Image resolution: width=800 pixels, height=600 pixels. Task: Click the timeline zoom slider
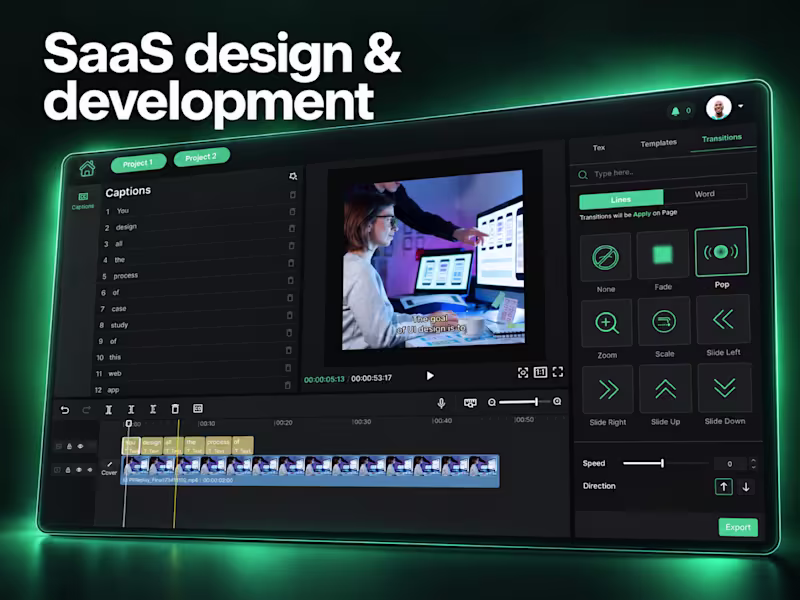[x=524, y=402]
